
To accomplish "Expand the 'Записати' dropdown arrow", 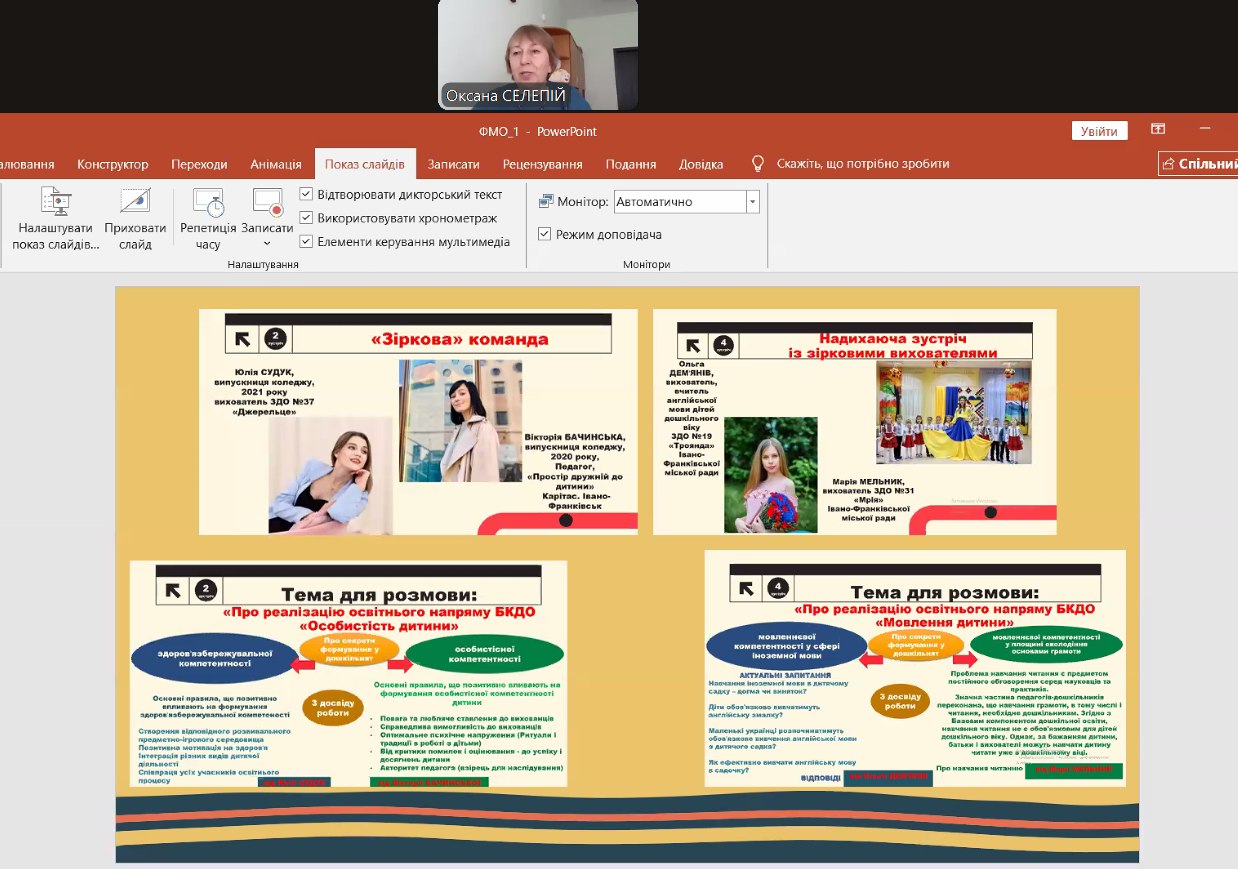I will pyautogui.click(x=267, y=244).
